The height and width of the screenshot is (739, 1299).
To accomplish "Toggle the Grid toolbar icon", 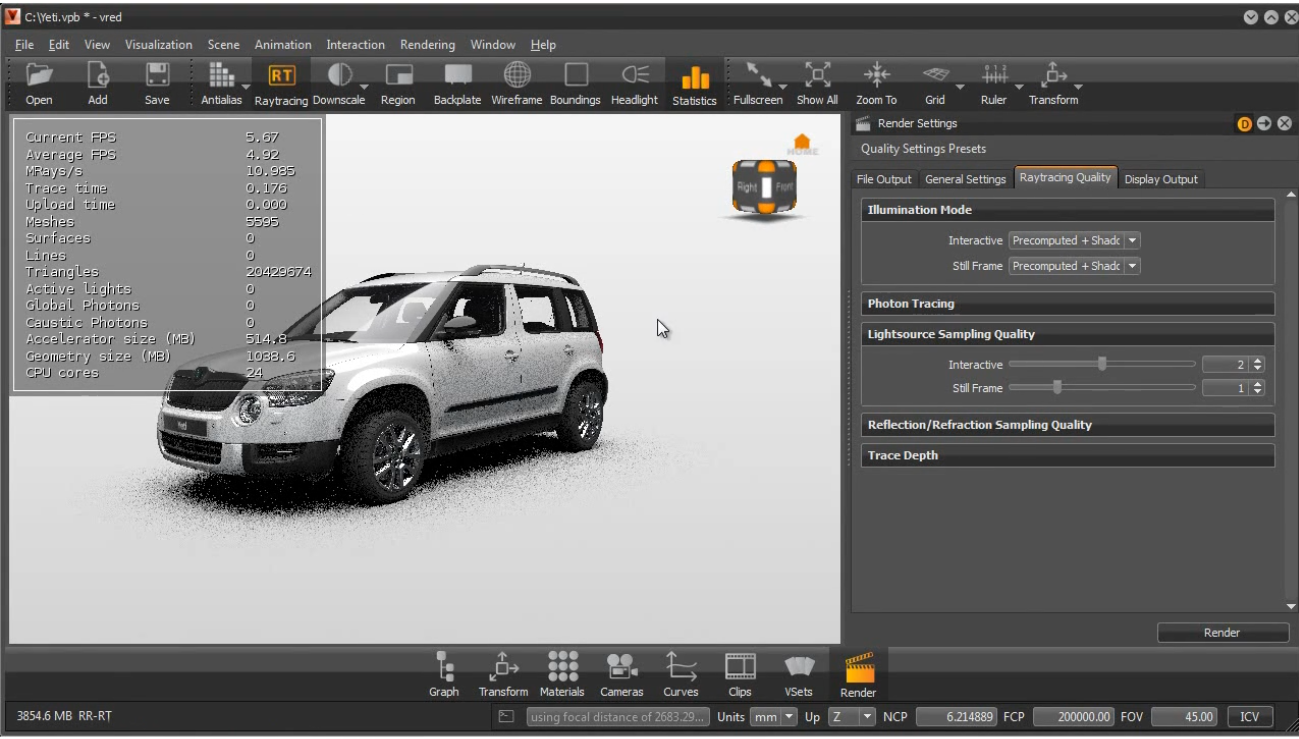I will pyautogui.click(x=935, y=83).
